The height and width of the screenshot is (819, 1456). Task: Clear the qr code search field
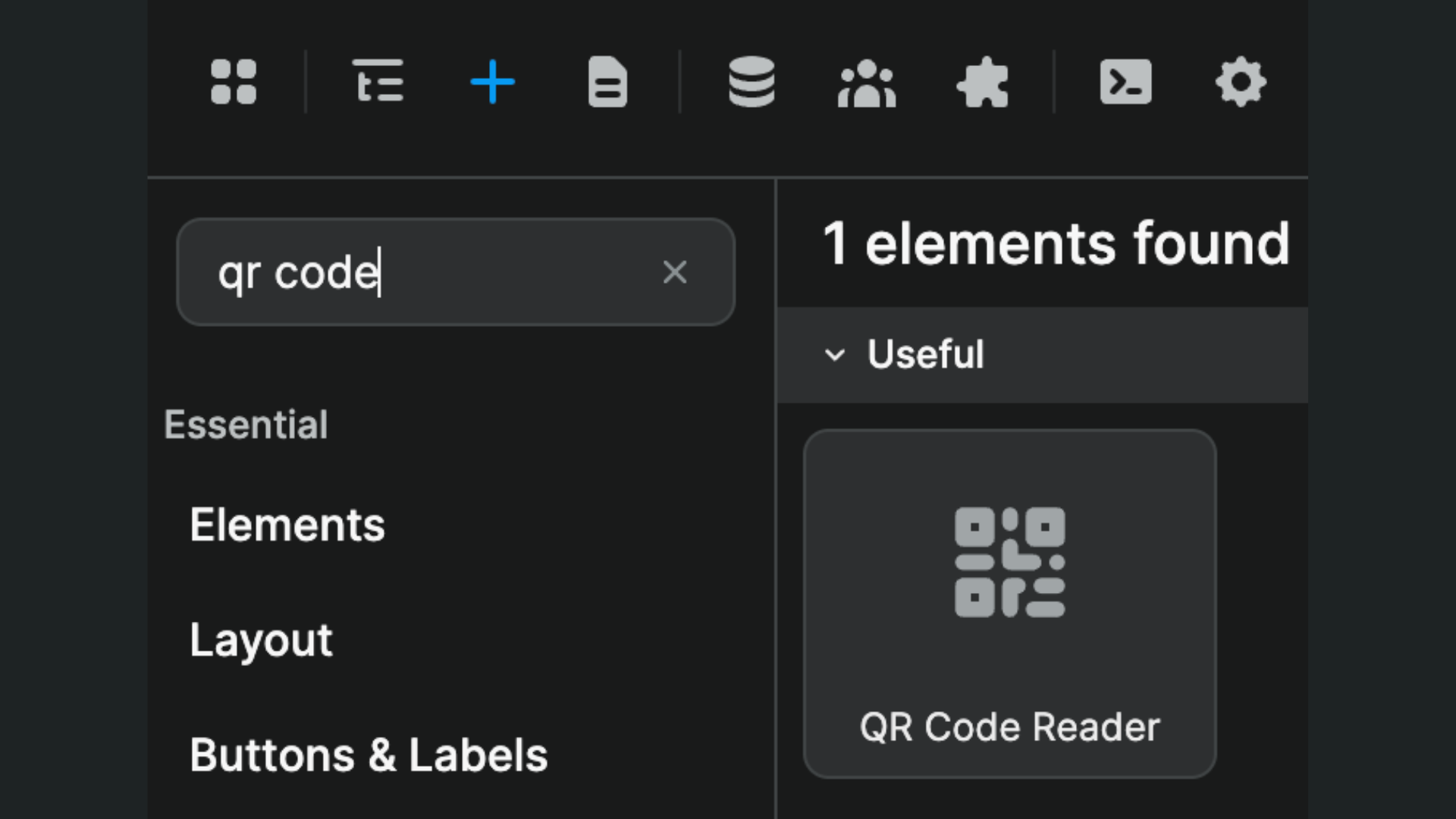pos(675,272)
